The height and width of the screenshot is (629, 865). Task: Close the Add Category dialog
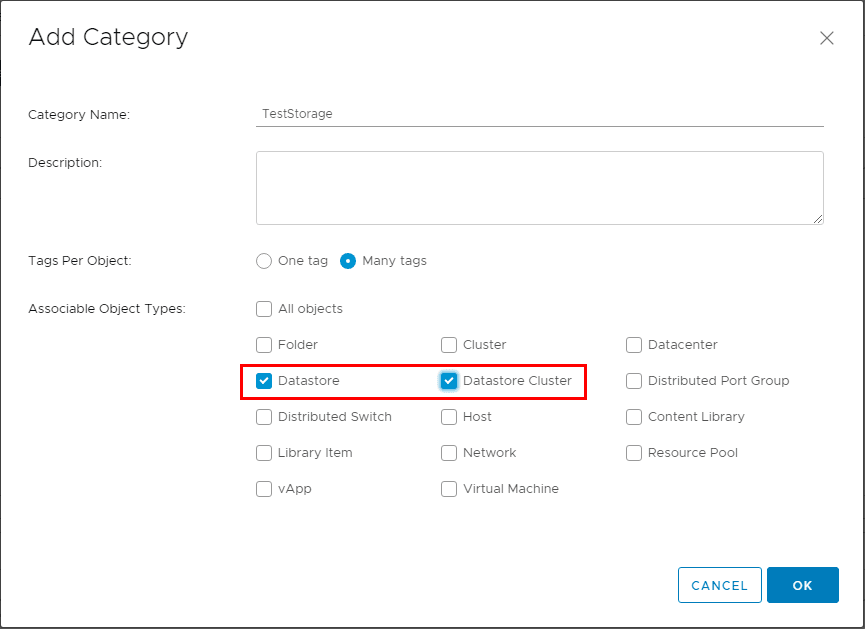coord(826,38)
